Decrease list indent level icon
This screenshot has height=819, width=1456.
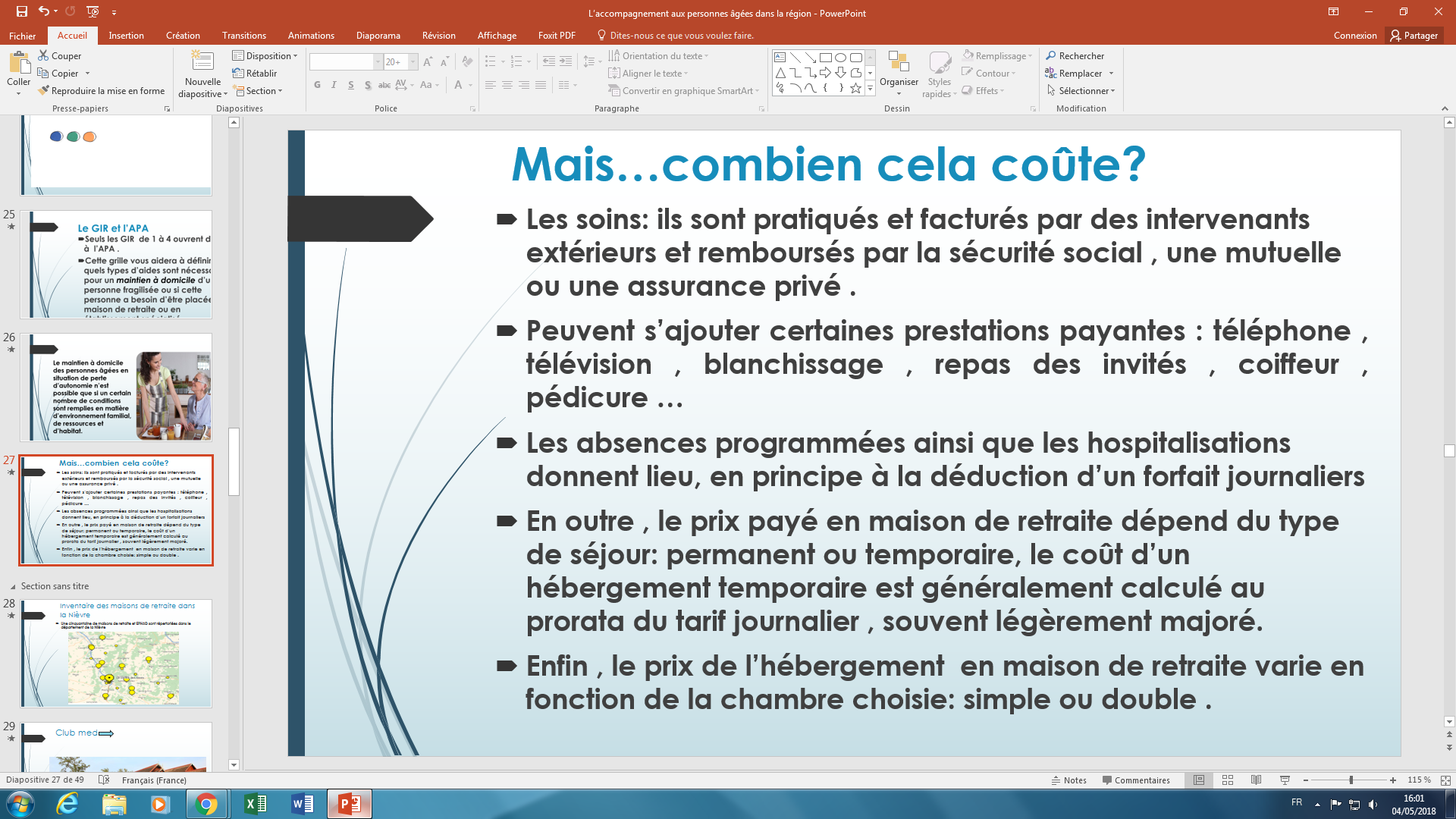click(549, 61)
